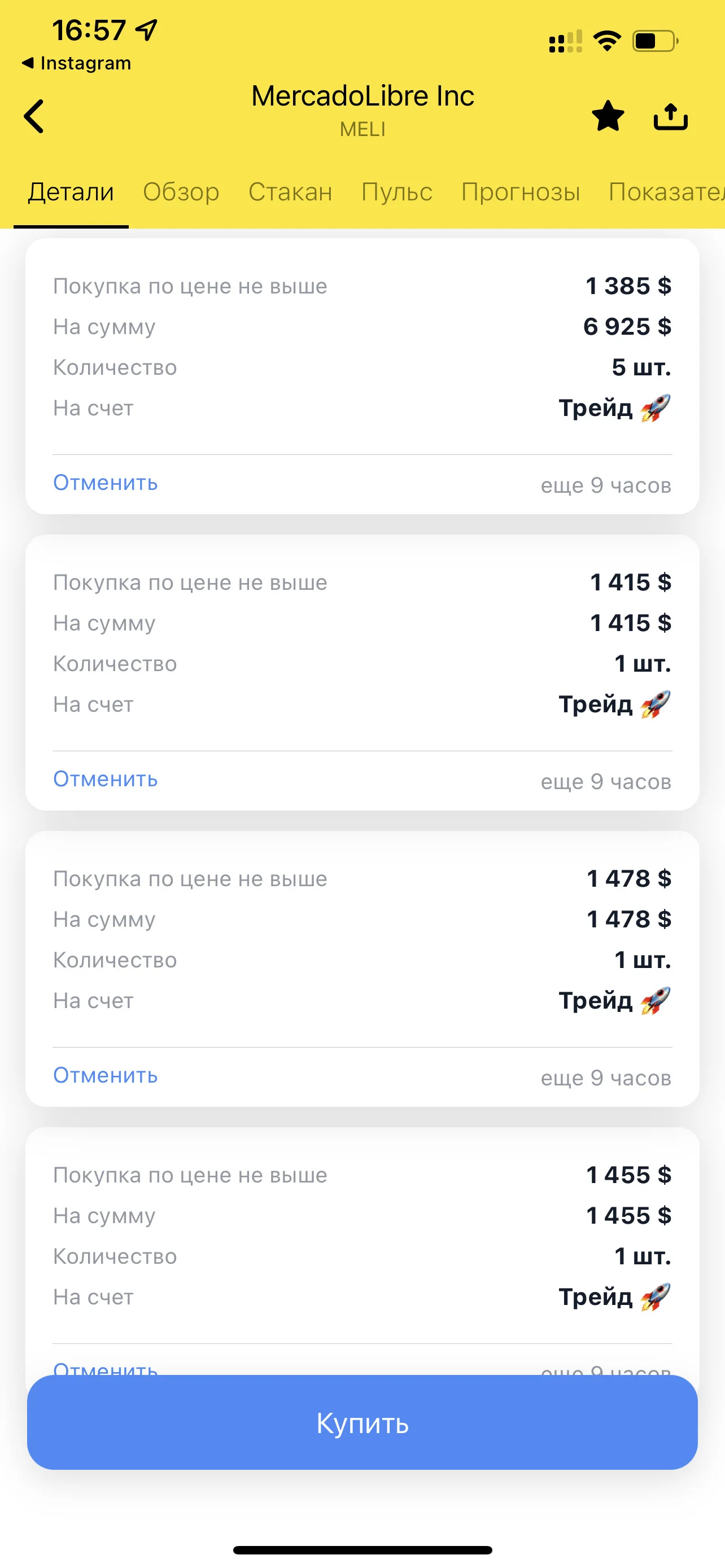Tap the Wi-Fi status icon
725x1568 pixels.
pyautogui.click(x=607, y=41)
